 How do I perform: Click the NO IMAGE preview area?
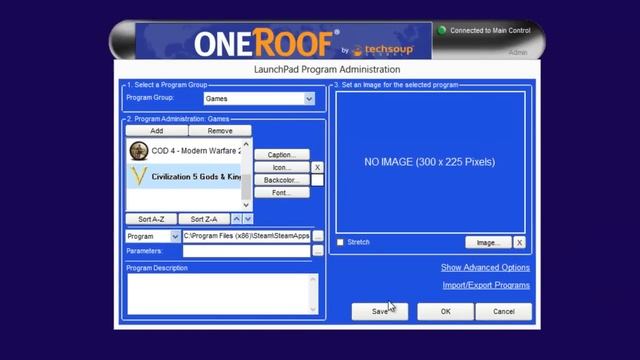point(430,162)
